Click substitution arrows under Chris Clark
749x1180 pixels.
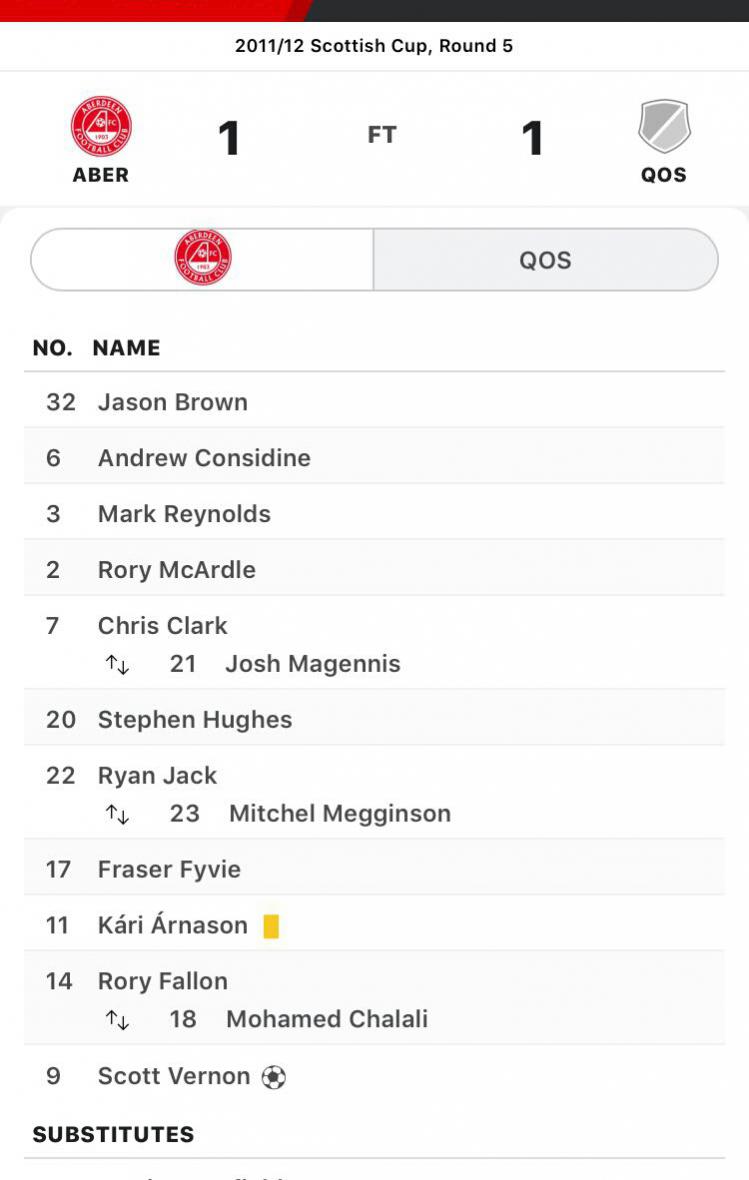(117, 665)
